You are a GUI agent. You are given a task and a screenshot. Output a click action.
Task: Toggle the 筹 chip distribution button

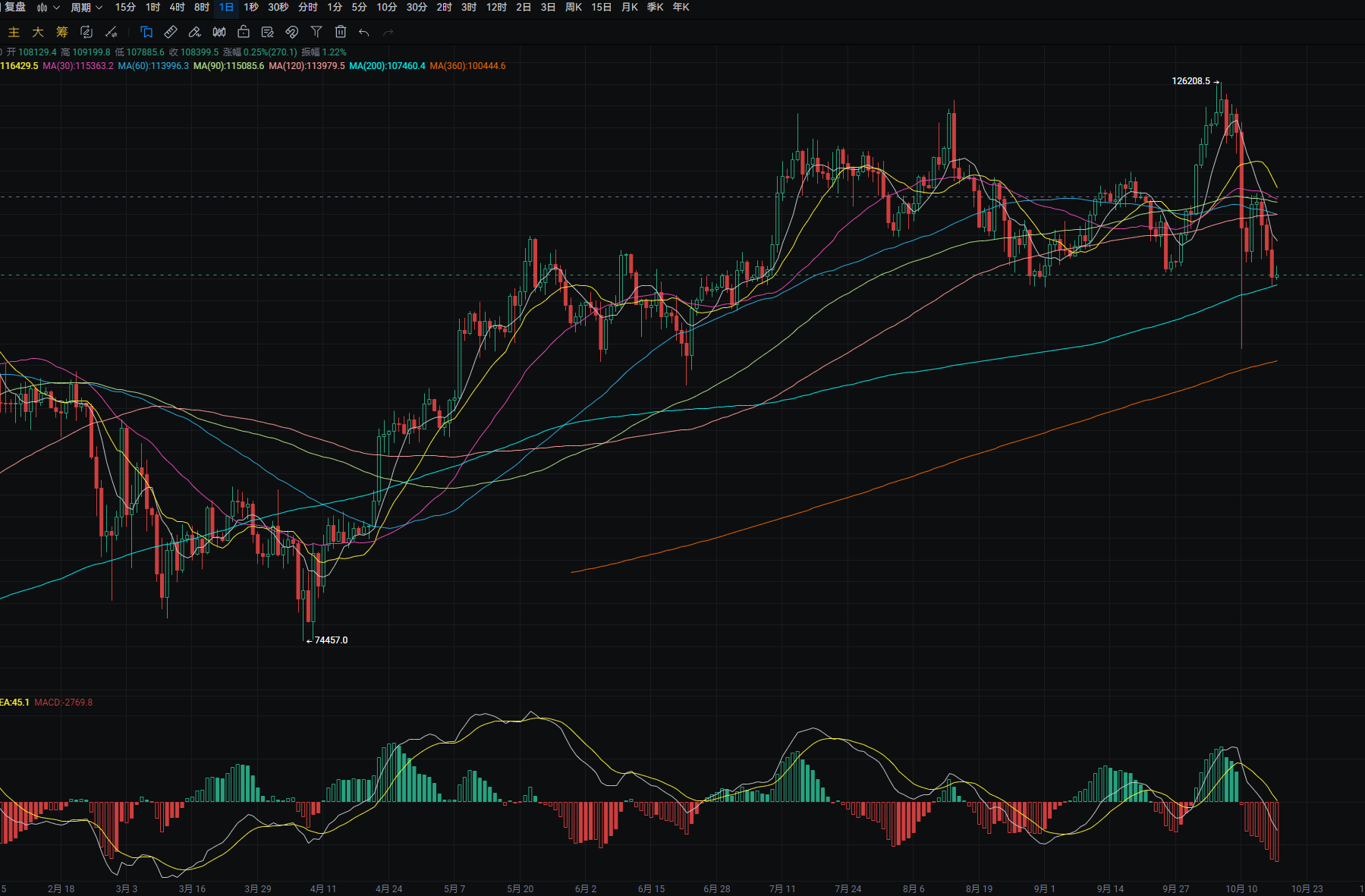pyautogui.click(x=62, y=32)
